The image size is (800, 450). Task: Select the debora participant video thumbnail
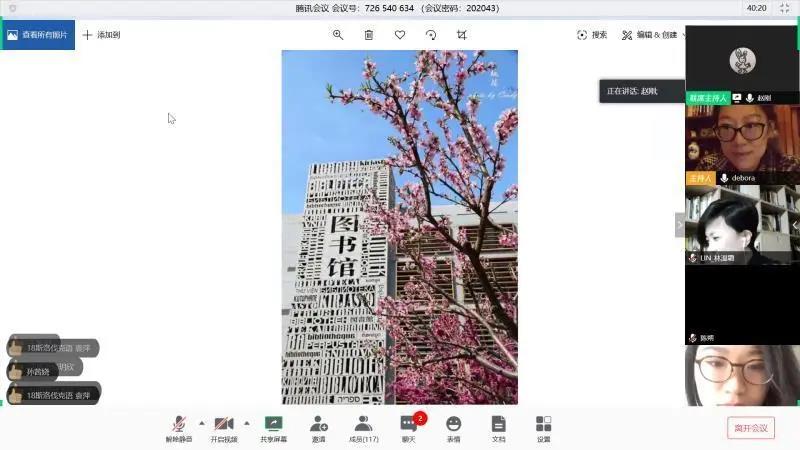point(741,145)
